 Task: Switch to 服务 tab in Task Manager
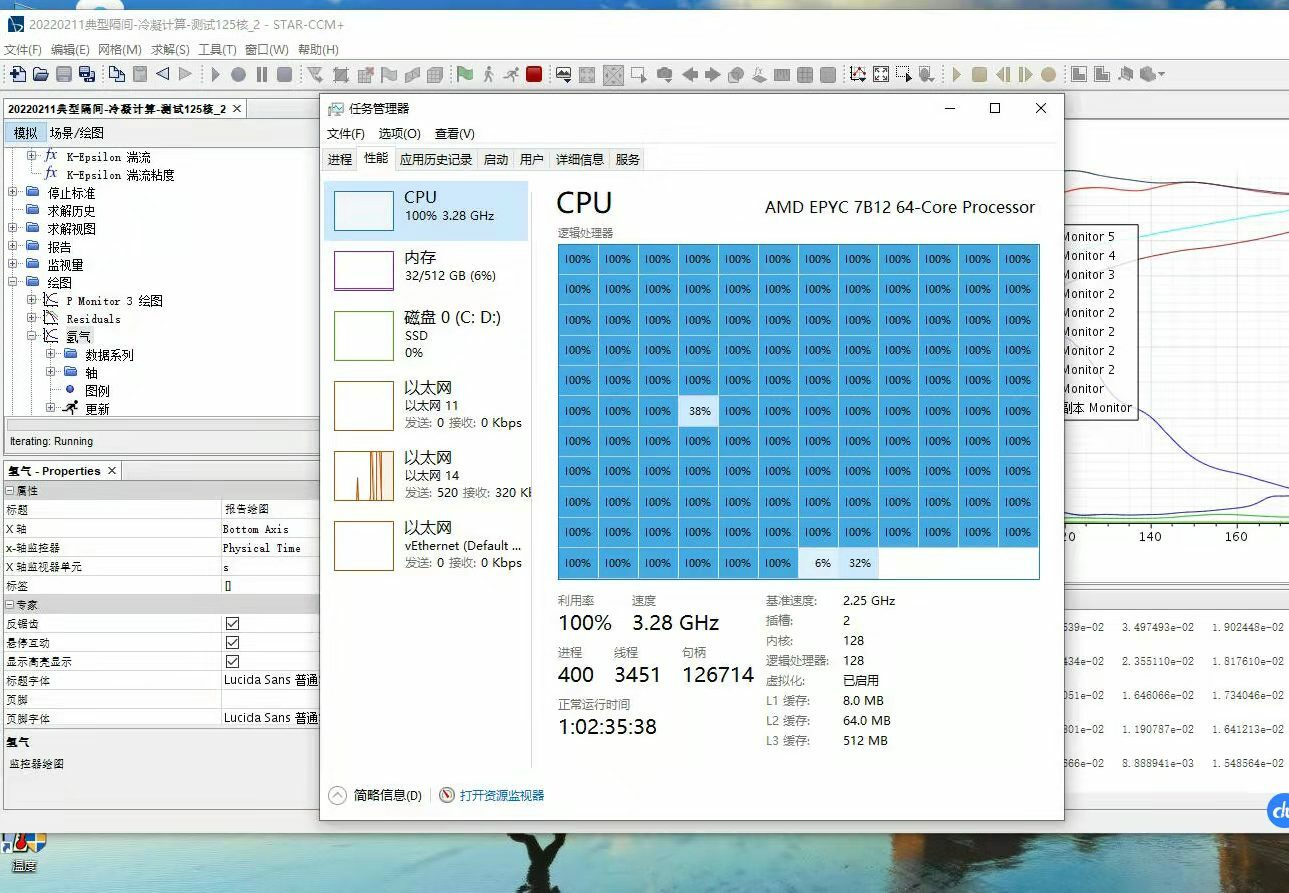[x=627, y=159]
